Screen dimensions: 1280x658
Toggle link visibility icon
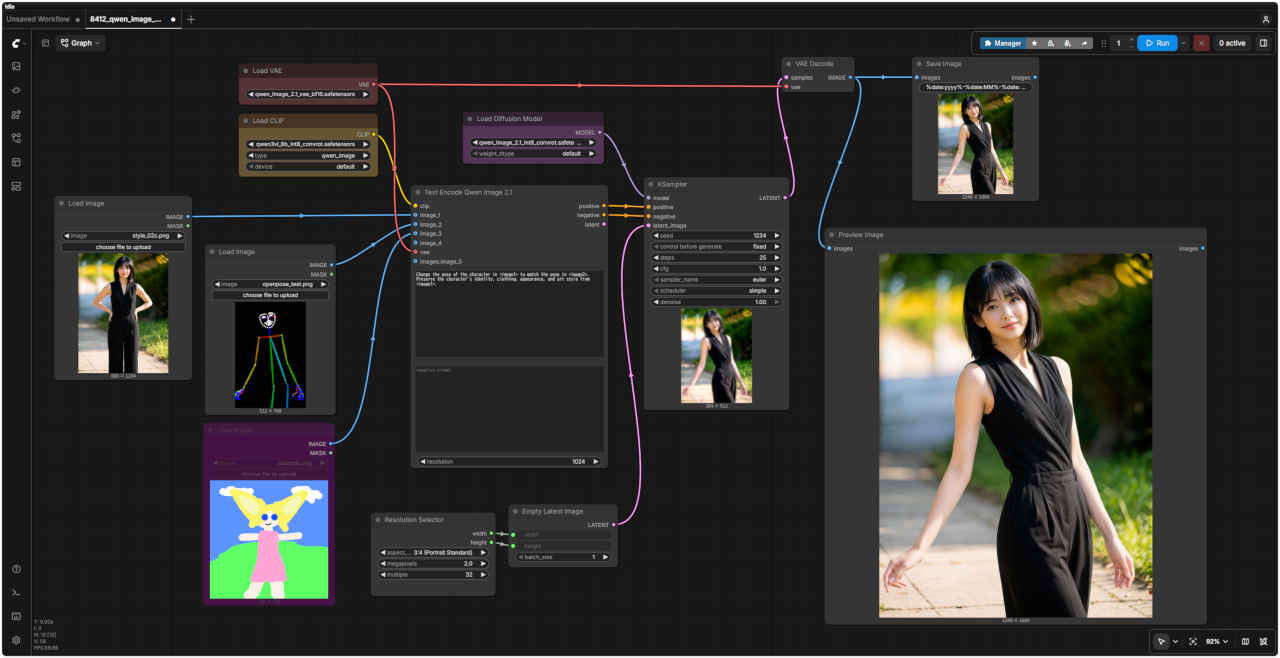click(x=1264, y=641)
